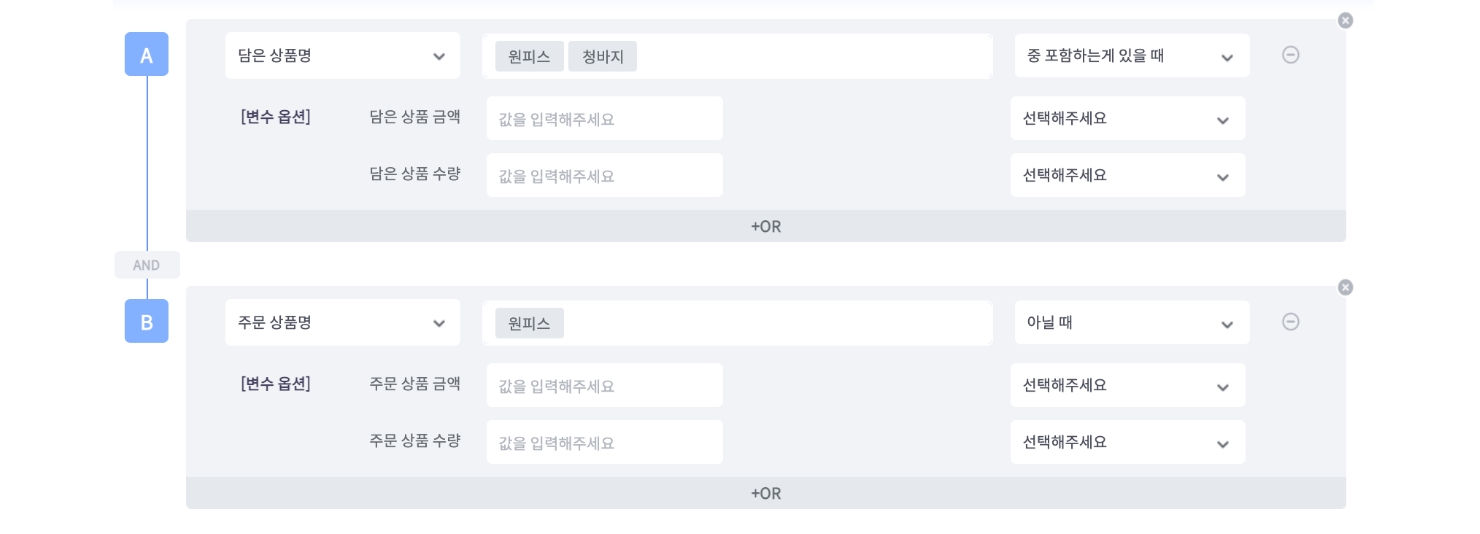Remove the 주문 상품명 condition row
Screen dimensions: 1480x534
click(x=1290, y=322)
